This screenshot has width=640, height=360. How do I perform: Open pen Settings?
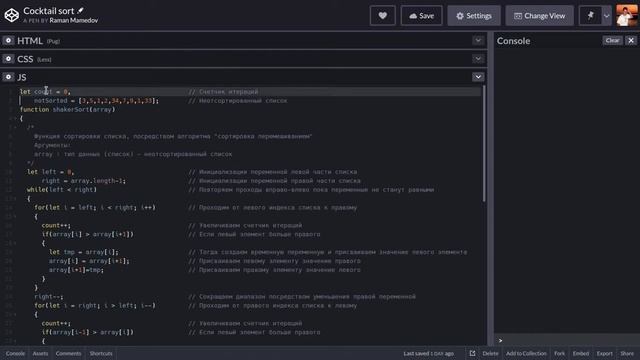(x=474, y=16)
